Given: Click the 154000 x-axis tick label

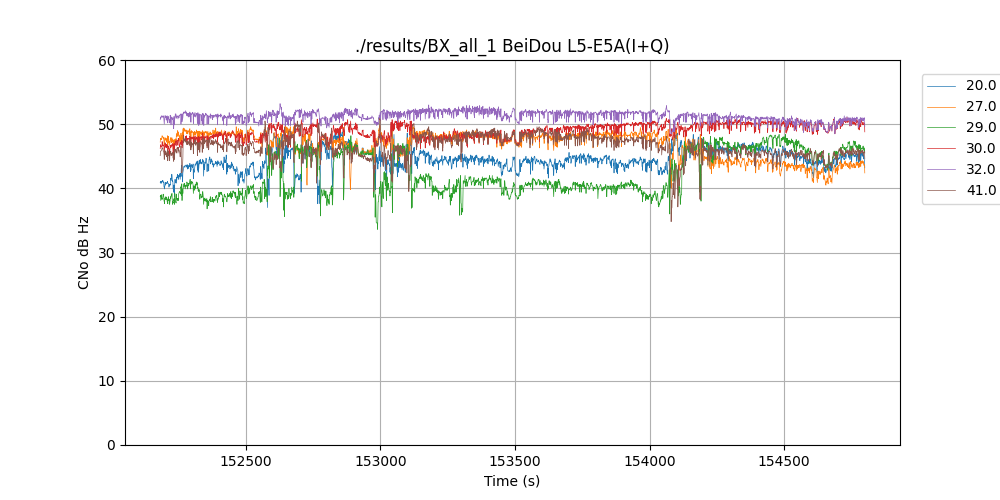Looking at the screenshot, I should [x=650, y=462].
